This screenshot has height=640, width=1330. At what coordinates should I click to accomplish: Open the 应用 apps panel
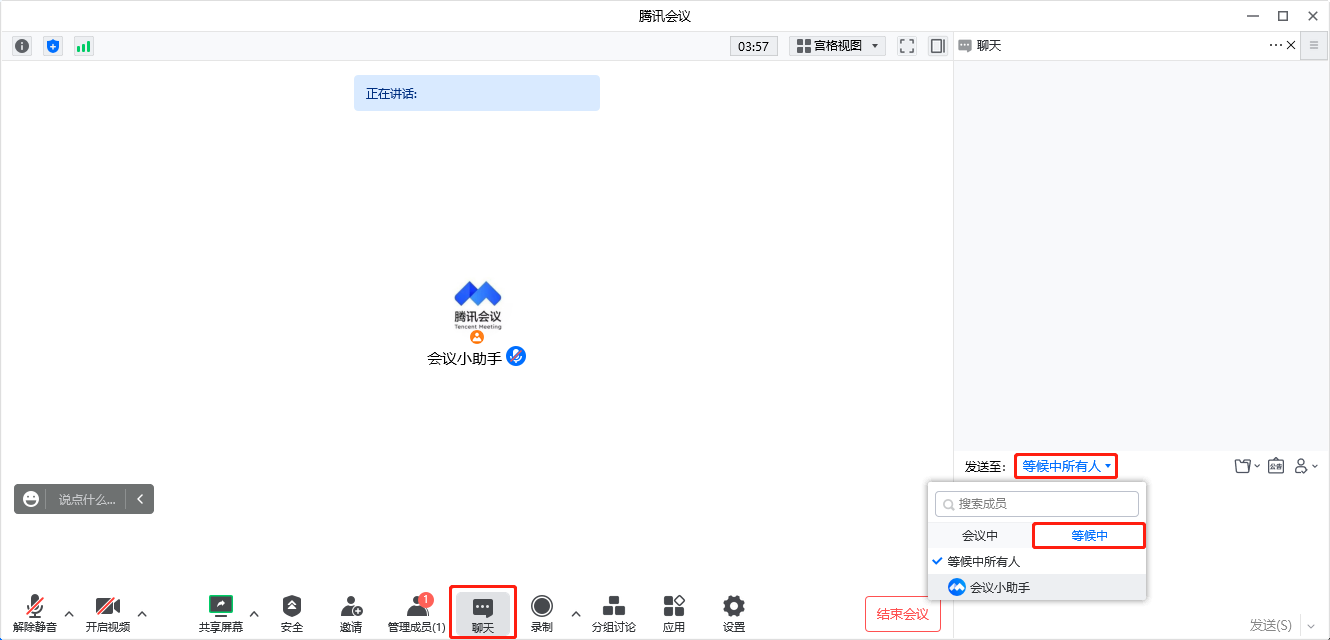[x=674, y=614]
